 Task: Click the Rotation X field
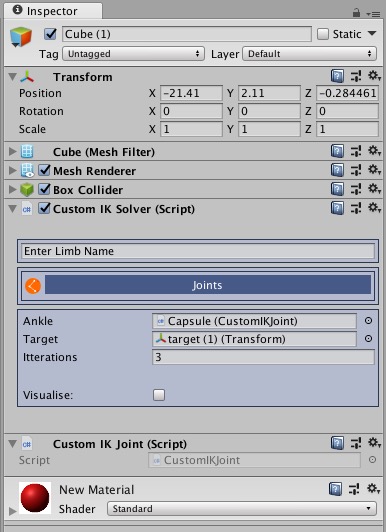tap(191, 111)
